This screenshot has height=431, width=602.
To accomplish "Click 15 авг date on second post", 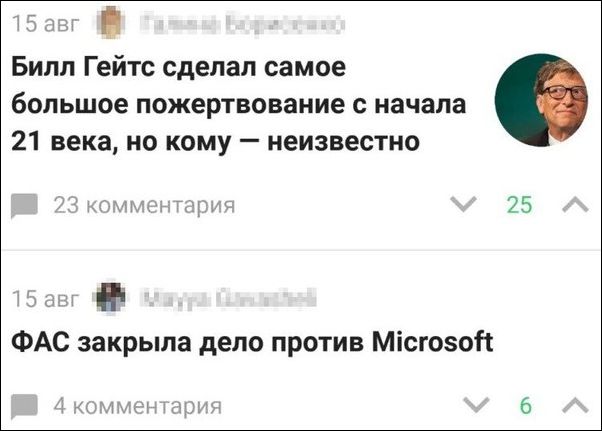I will click(x=45, y=299).
